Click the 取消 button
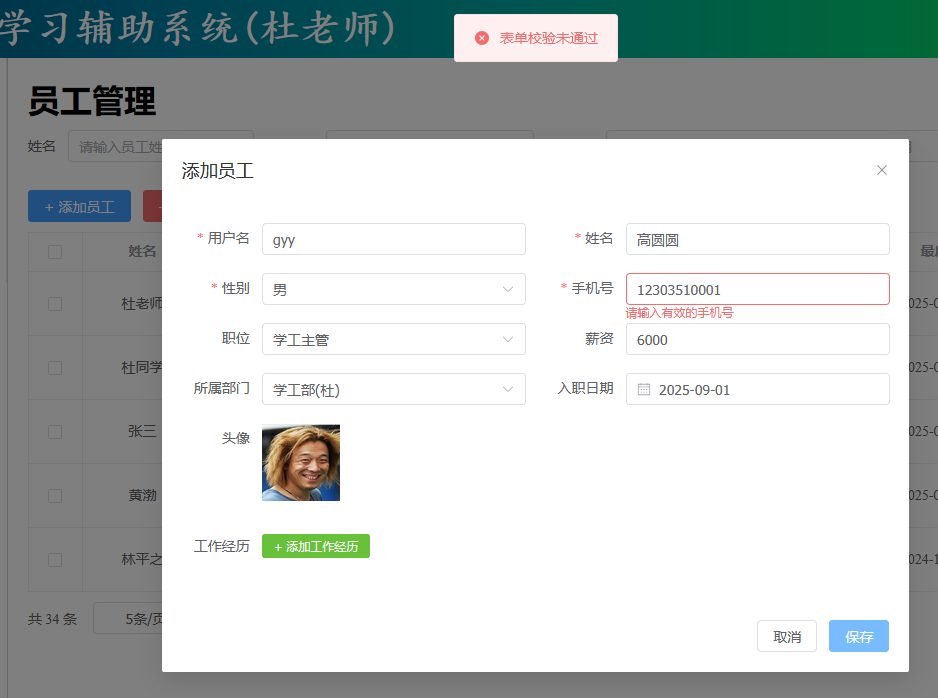 coord(786,636)
